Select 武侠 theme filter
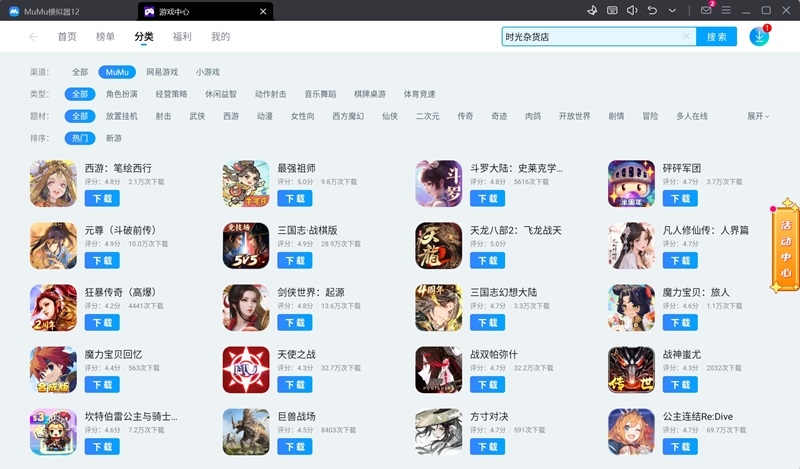This screenshot has height=469, width=800. pyautogui.click(x=197, y=116)
